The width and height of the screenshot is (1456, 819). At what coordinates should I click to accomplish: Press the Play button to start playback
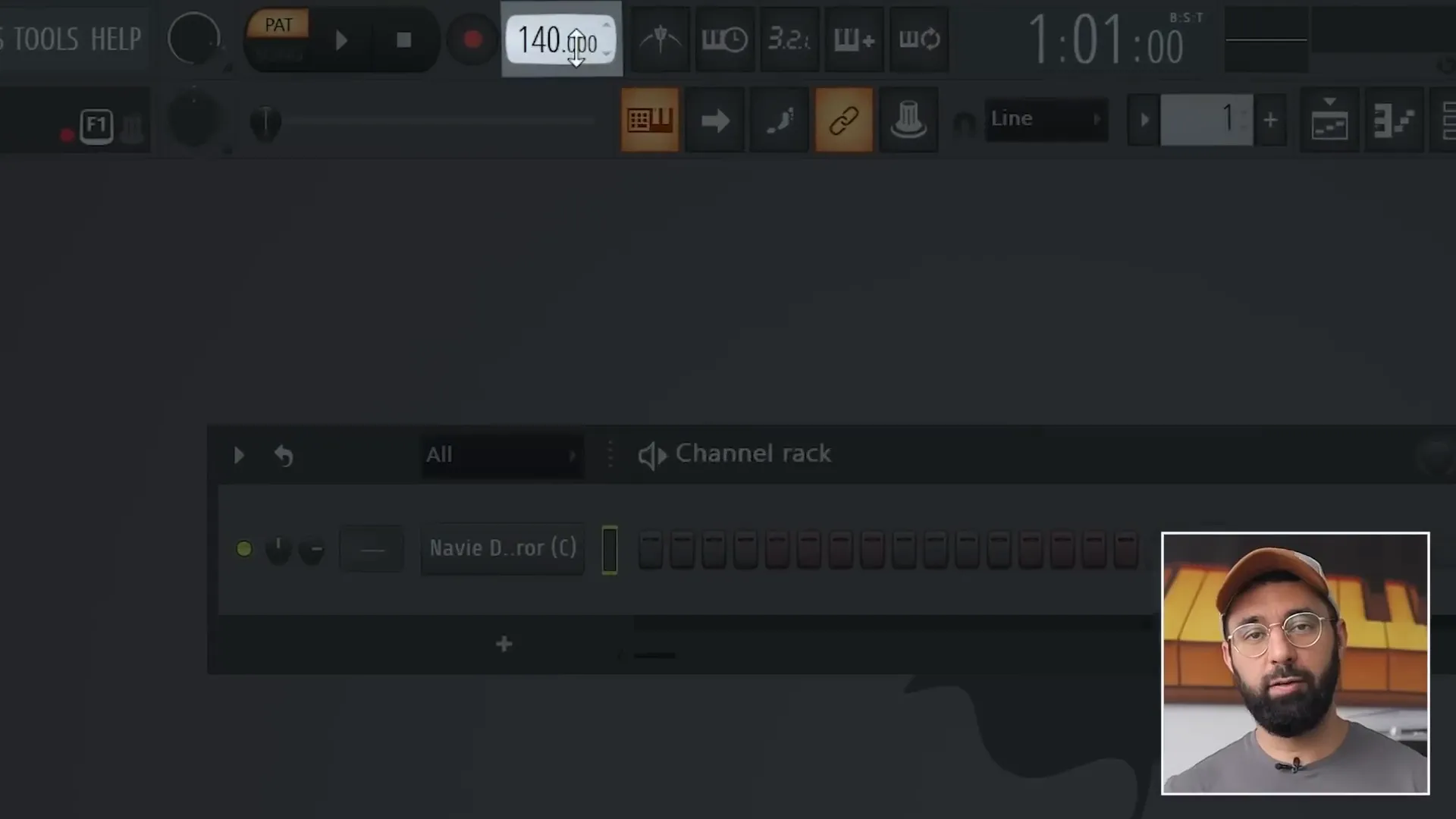coord(342,40)
